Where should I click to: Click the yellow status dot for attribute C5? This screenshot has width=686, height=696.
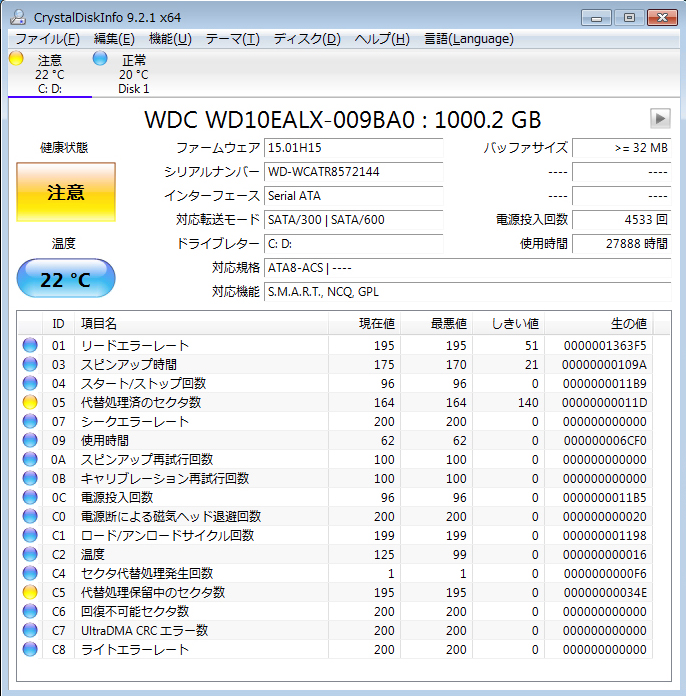pos(30,592)
